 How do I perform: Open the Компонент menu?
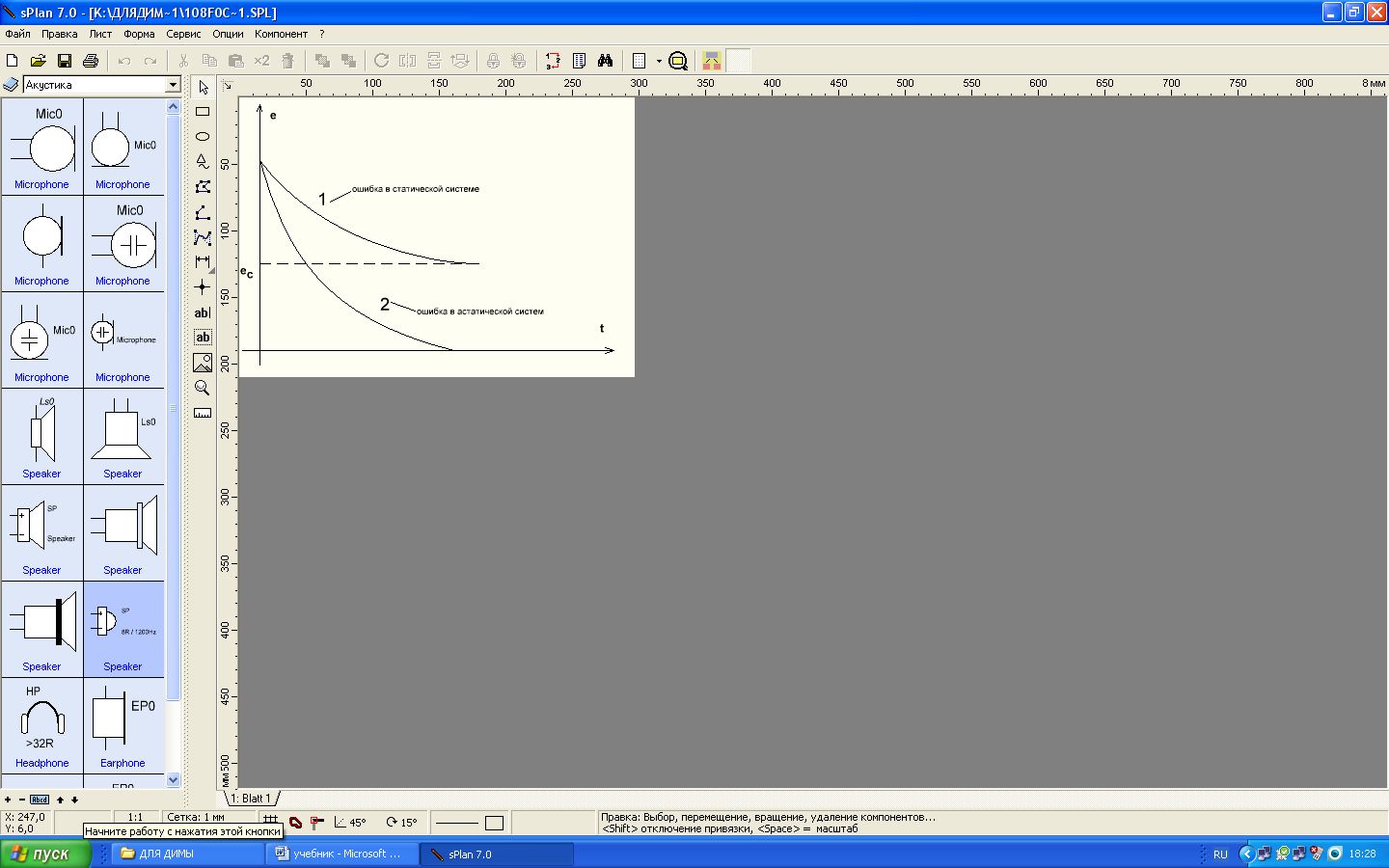[x=281, y=34]
